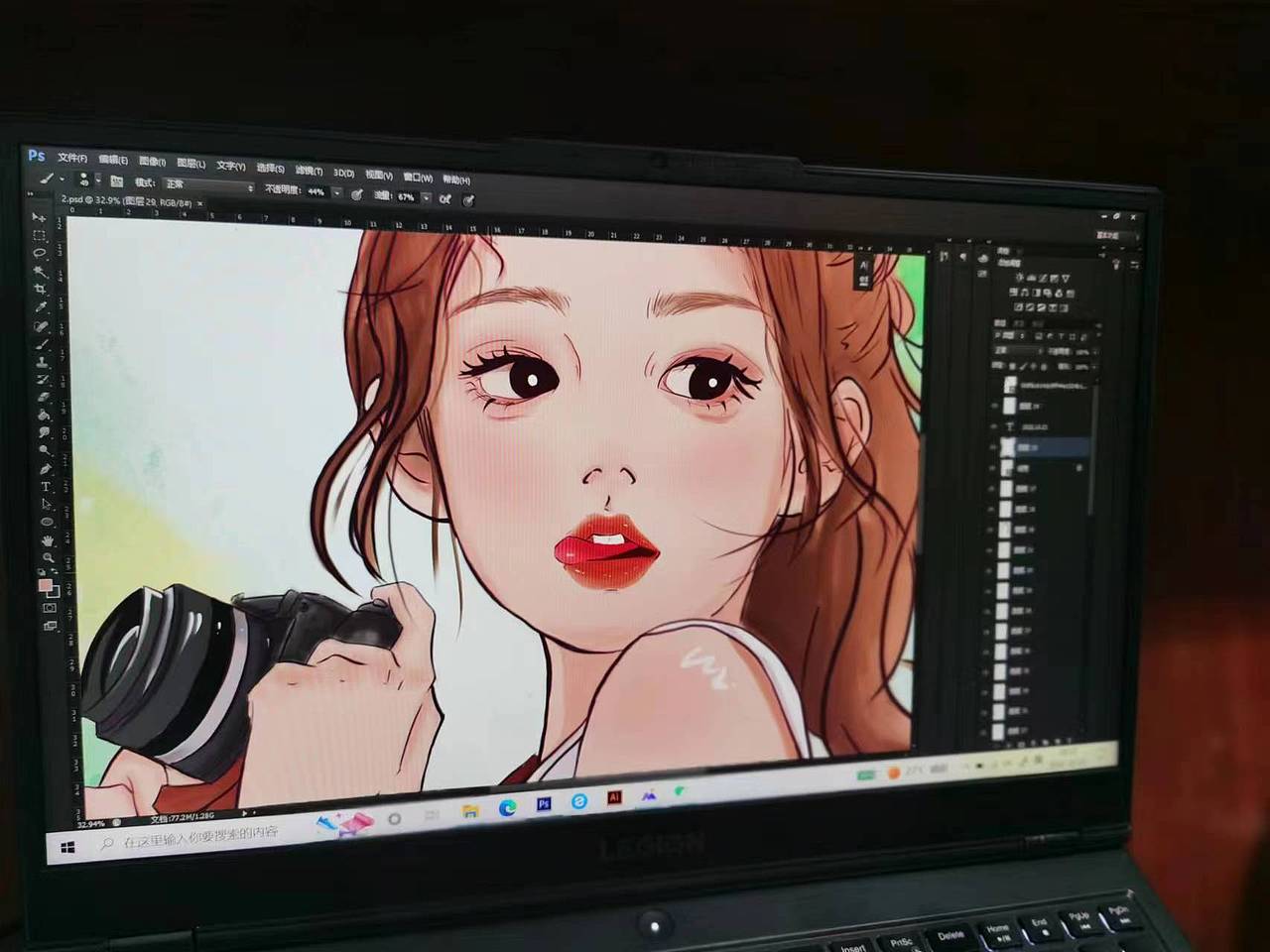Open the 图层(L) menu
The width and height of the screenshot is (1270, 952).
[x=191, y=164]
